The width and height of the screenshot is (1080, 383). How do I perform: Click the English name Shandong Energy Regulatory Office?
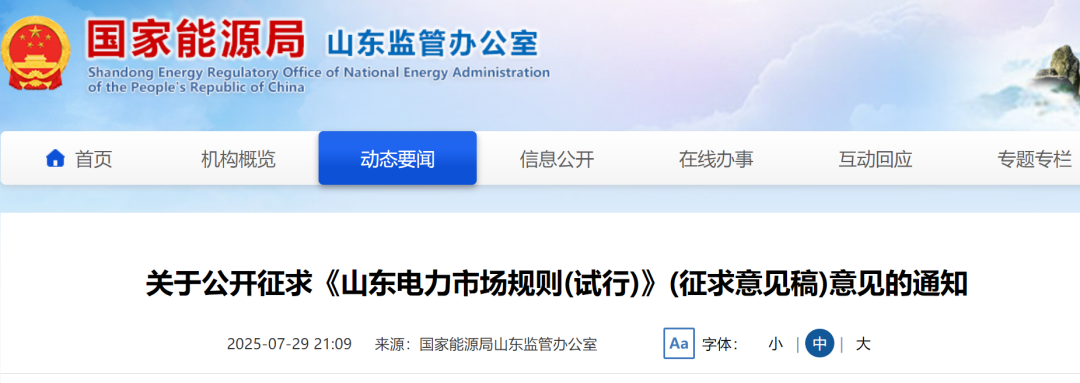click(318, 79)
